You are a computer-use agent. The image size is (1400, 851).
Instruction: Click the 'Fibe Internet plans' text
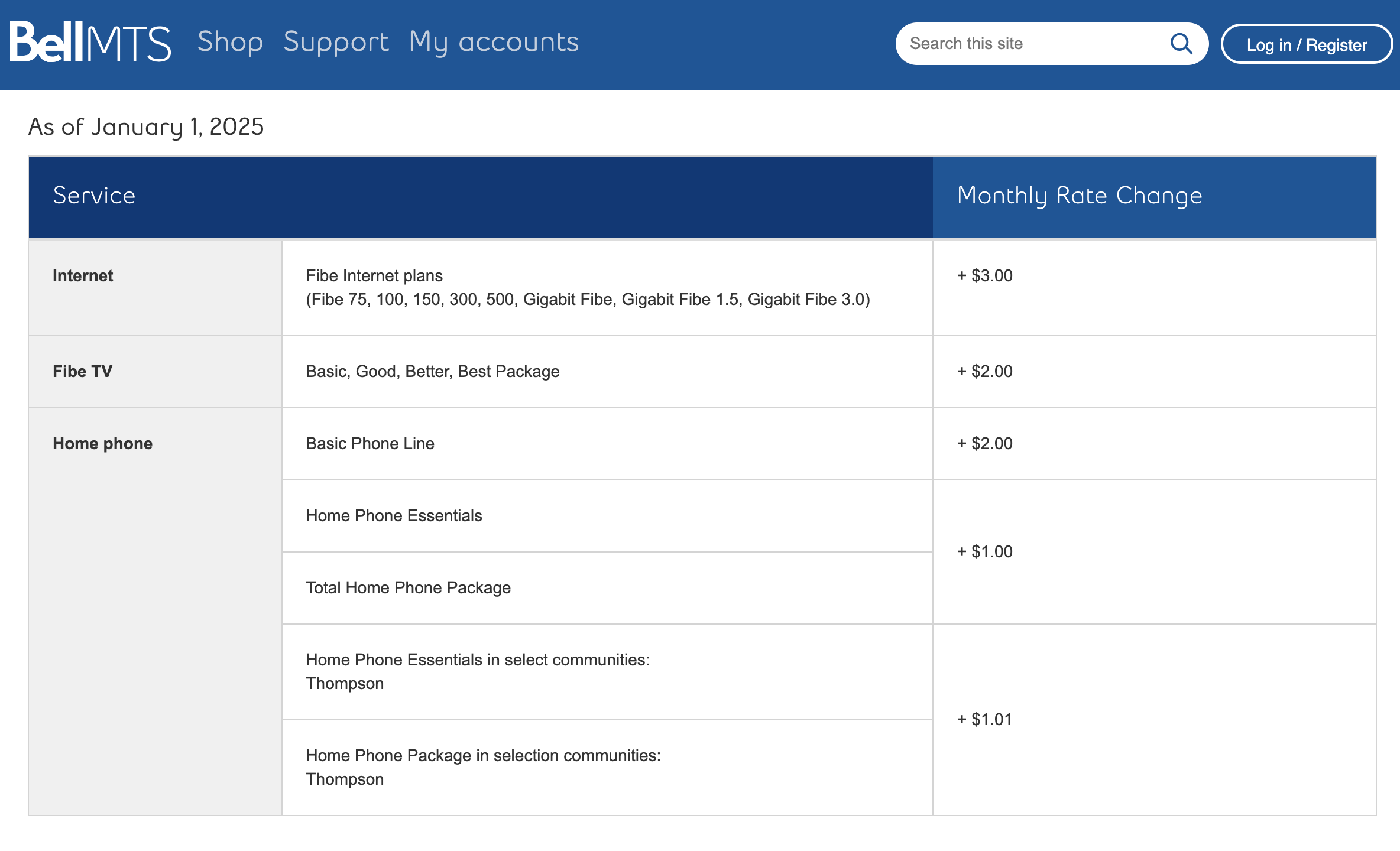374,275
